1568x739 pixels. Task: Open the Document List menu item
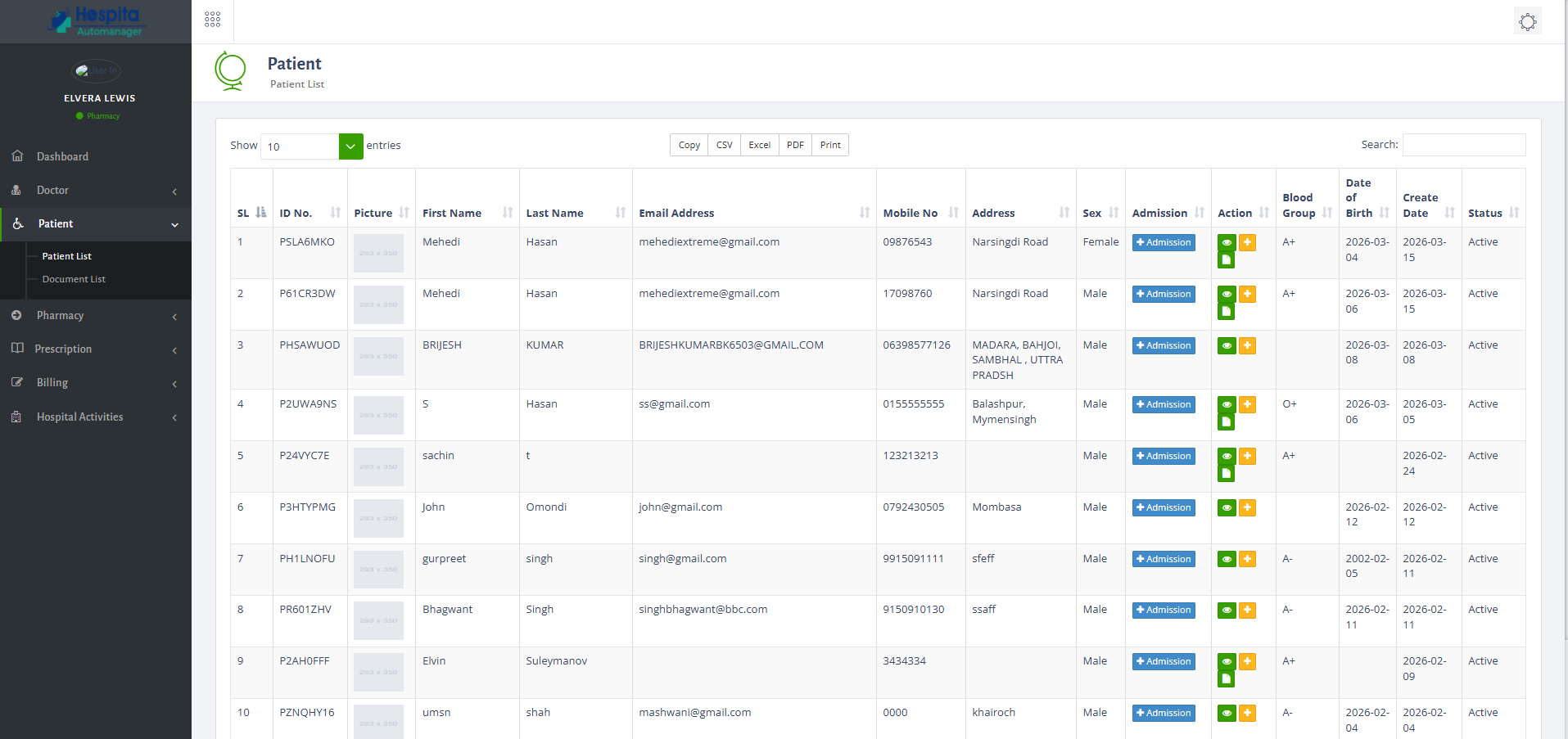tap(74, 279)
